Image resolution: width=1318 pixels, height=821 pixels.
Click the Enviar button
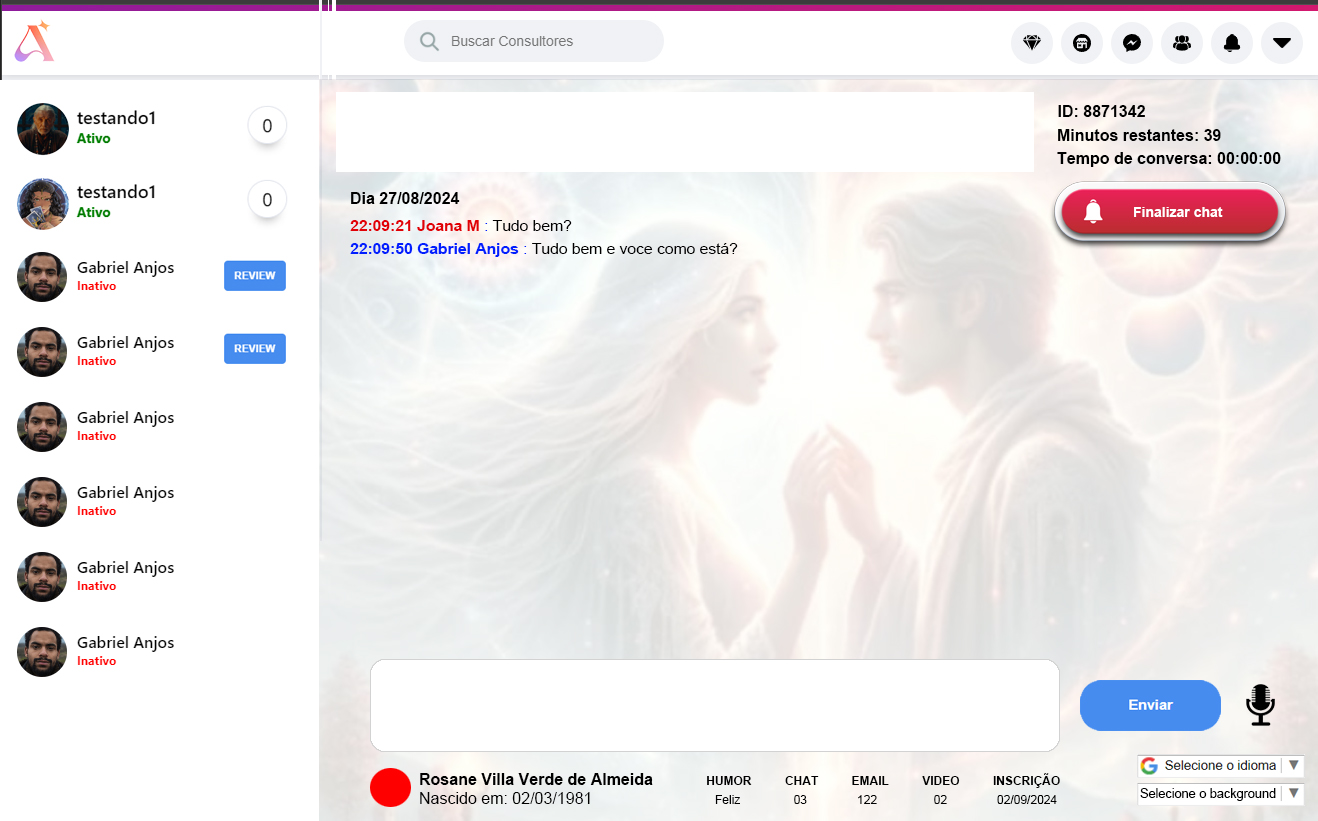click(1150, 705)
